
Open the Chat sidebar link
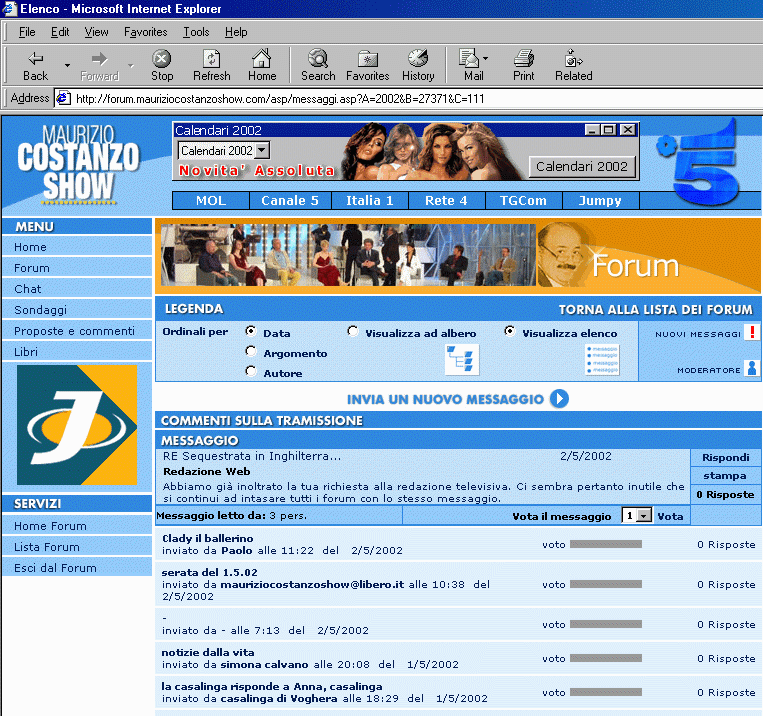tap(28, 289)
